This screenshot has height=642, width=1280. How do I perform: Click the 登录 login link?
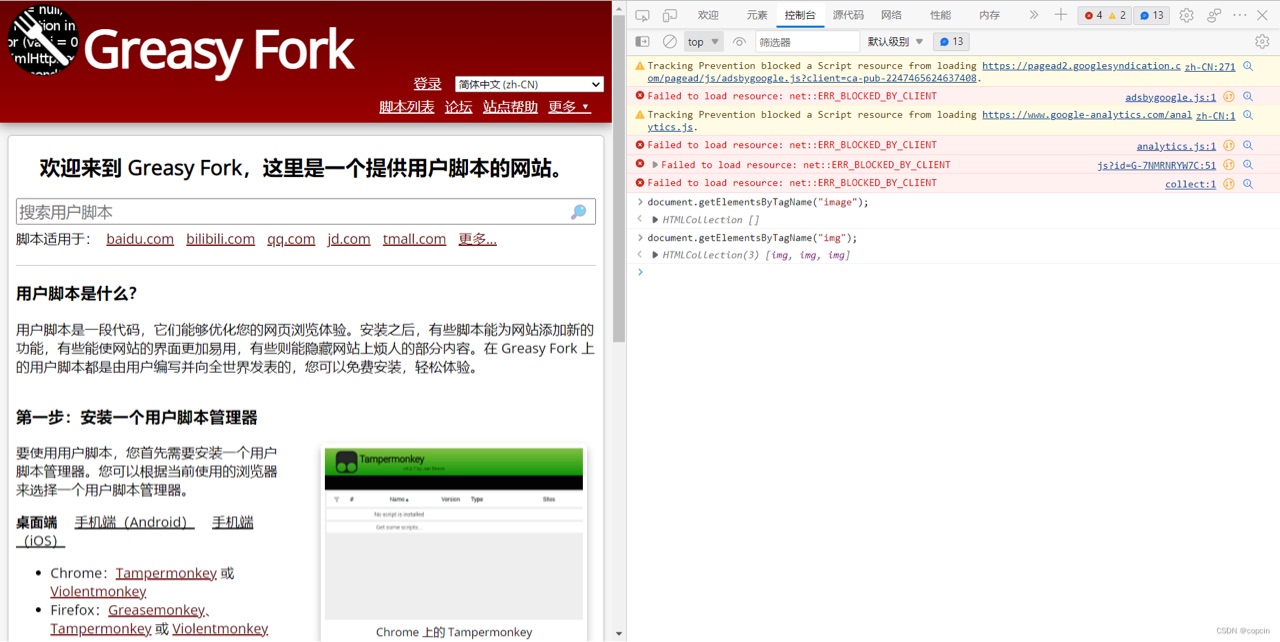427,84
